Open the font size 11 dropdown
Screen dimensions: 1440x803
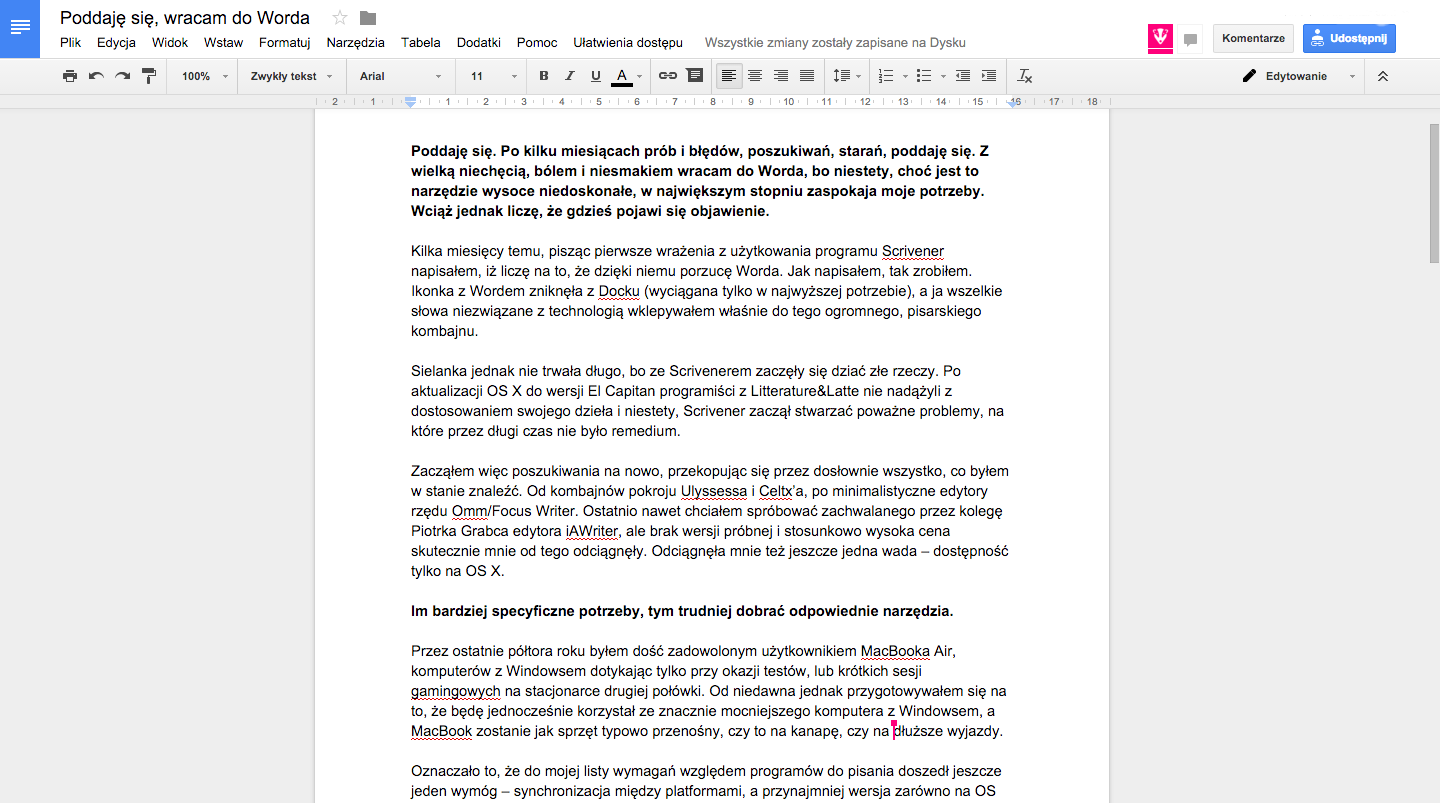[x=494, y=76]
